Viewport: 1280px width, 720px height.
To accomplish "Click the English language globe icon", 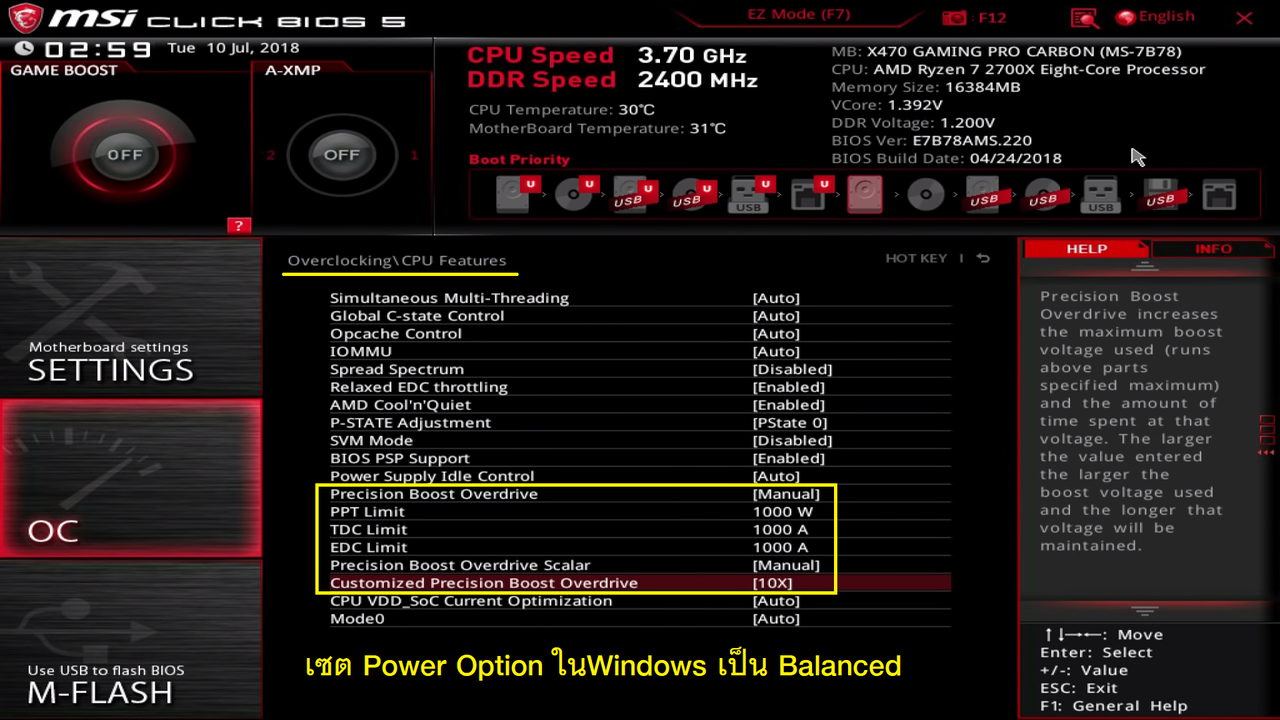I will coord(1126,17).
